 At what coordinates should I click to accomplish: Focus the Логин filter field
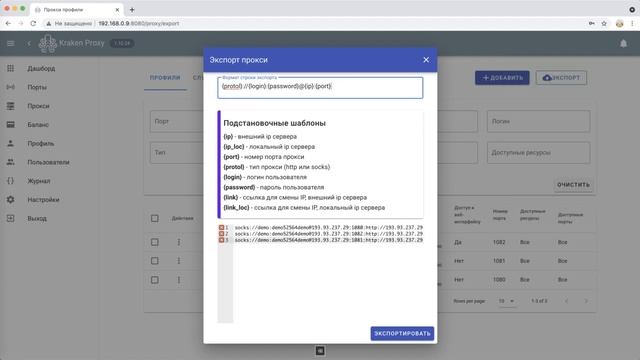click(538, 121)
